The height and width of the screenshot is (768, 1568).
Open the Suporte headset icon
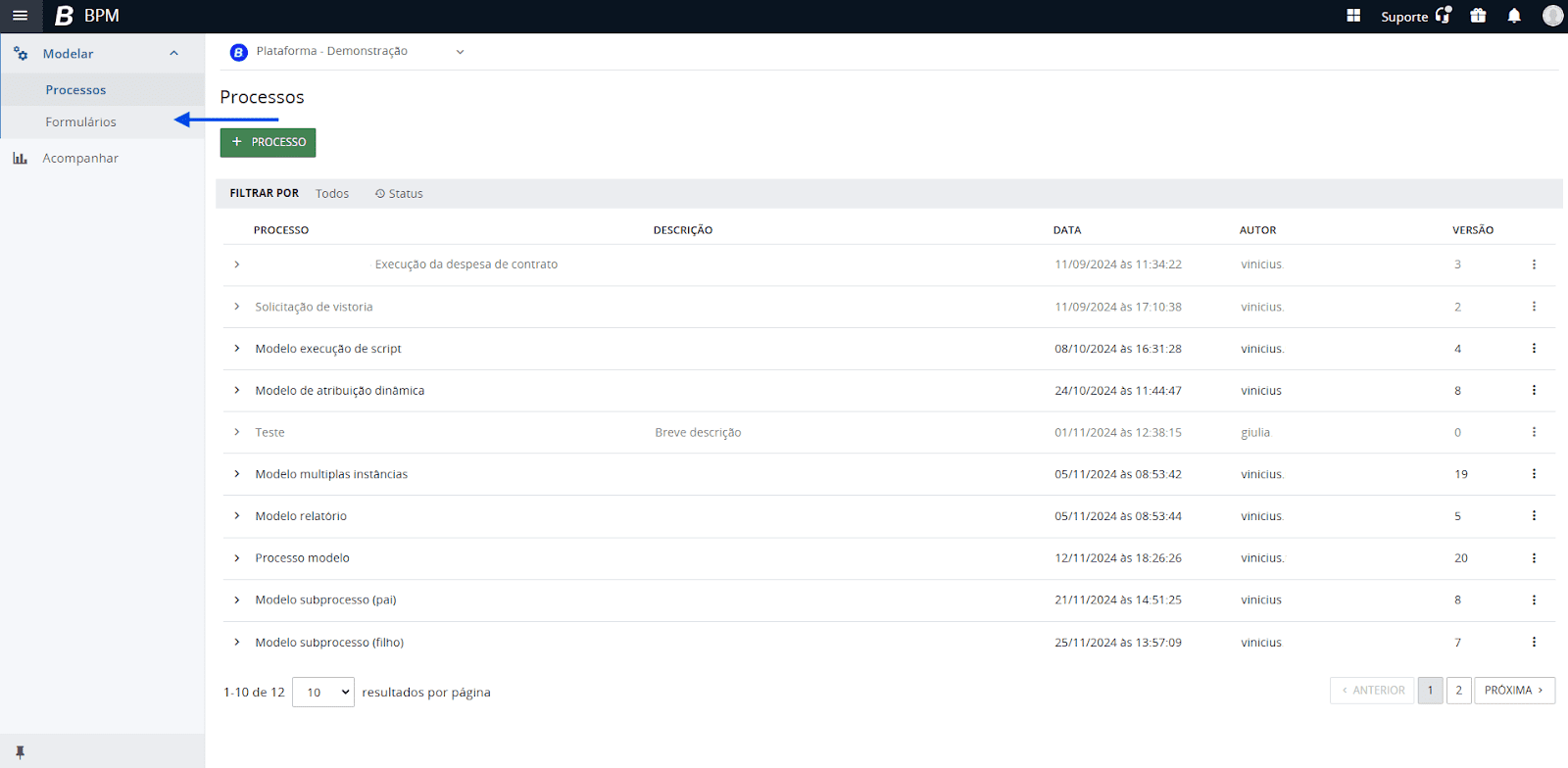coord(1443,16)
